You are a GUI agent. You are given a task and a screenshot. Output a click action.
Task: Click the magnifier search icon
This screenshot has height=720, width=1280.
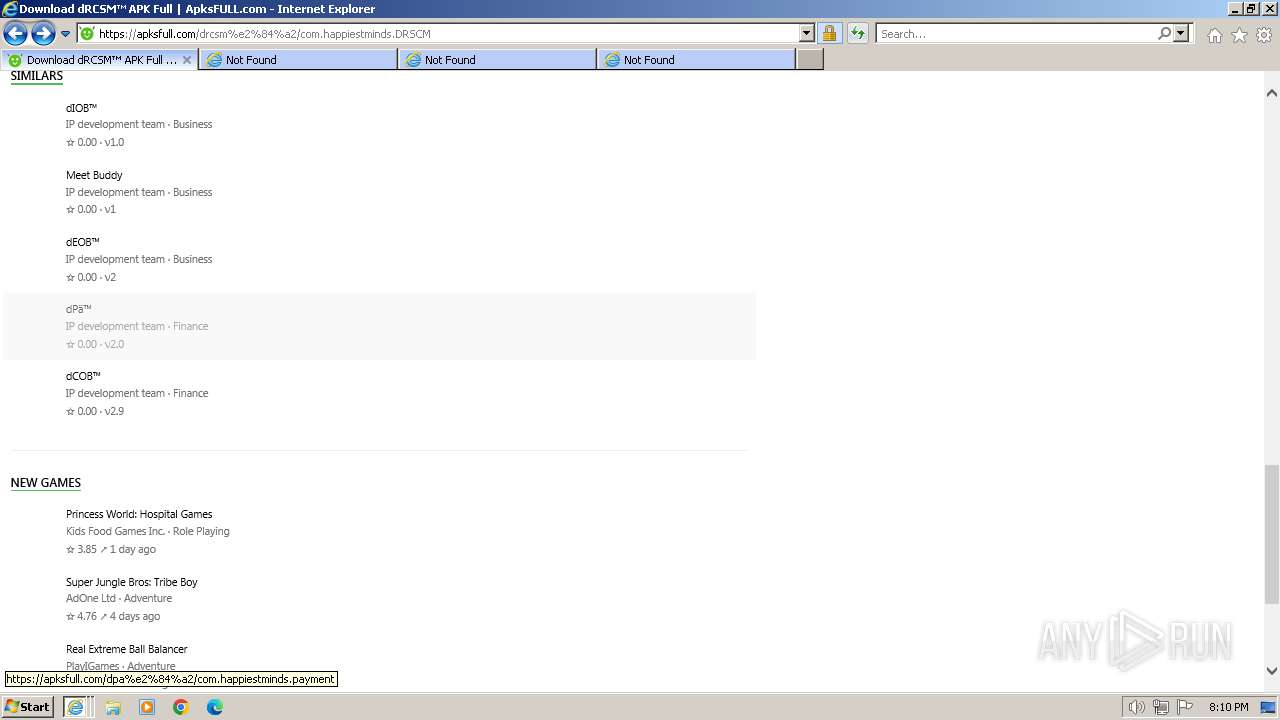pyautogui.click(x=1164, y=34)
